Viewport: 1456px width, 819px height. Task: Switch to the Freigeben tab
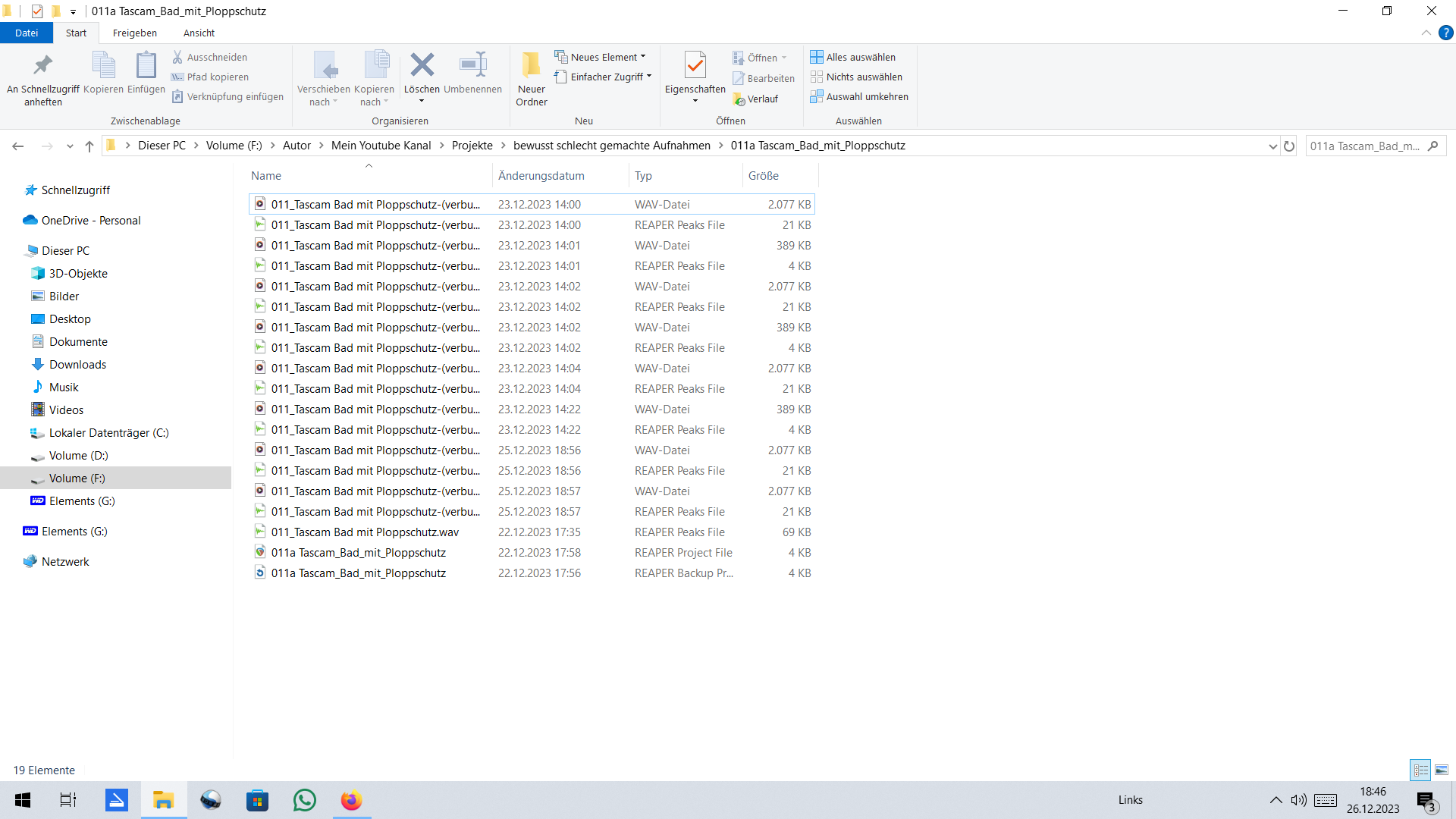(x=135, y=33)
